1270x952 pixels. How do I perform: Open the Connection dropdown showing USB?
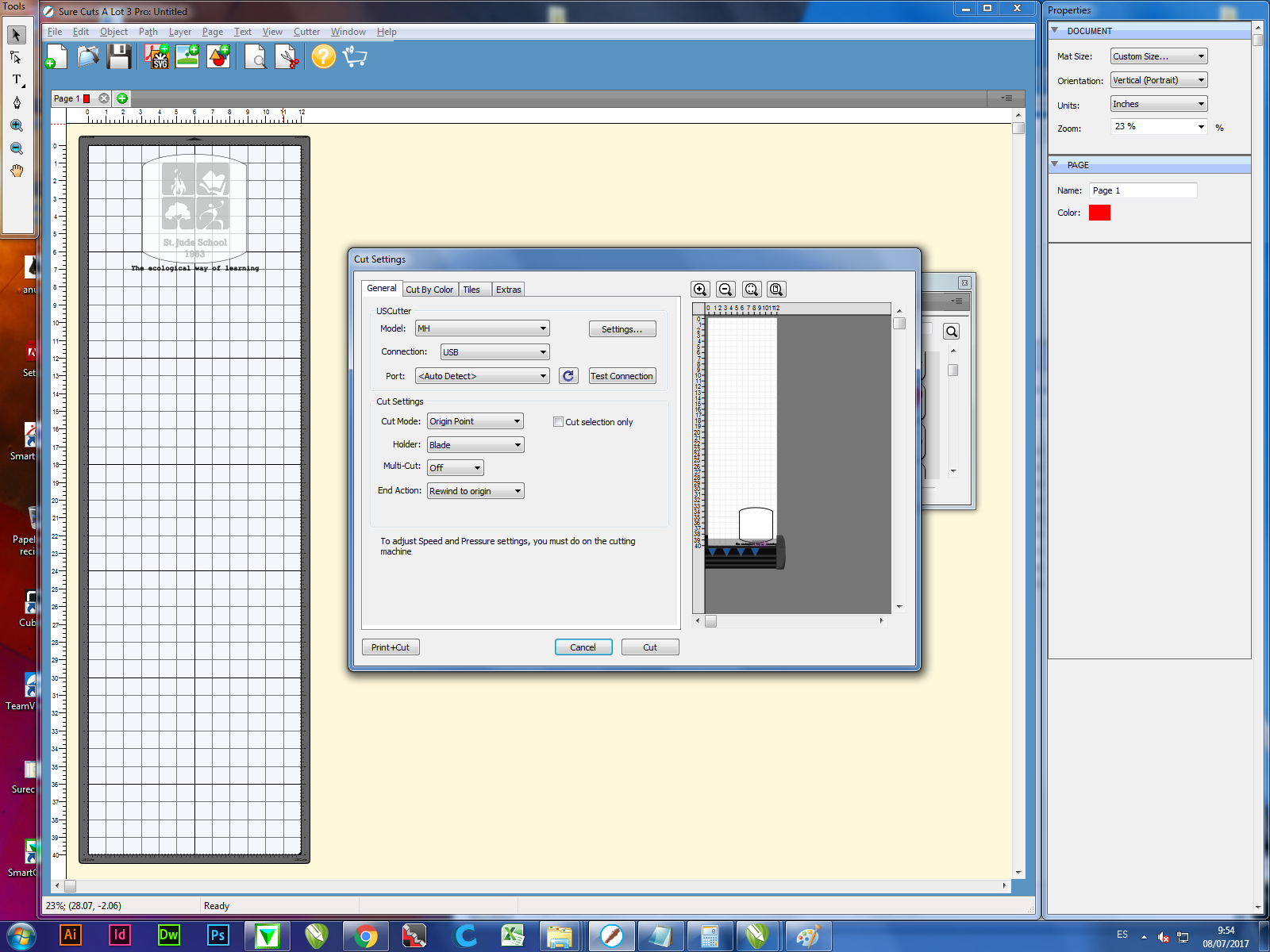tap(495, 352)
